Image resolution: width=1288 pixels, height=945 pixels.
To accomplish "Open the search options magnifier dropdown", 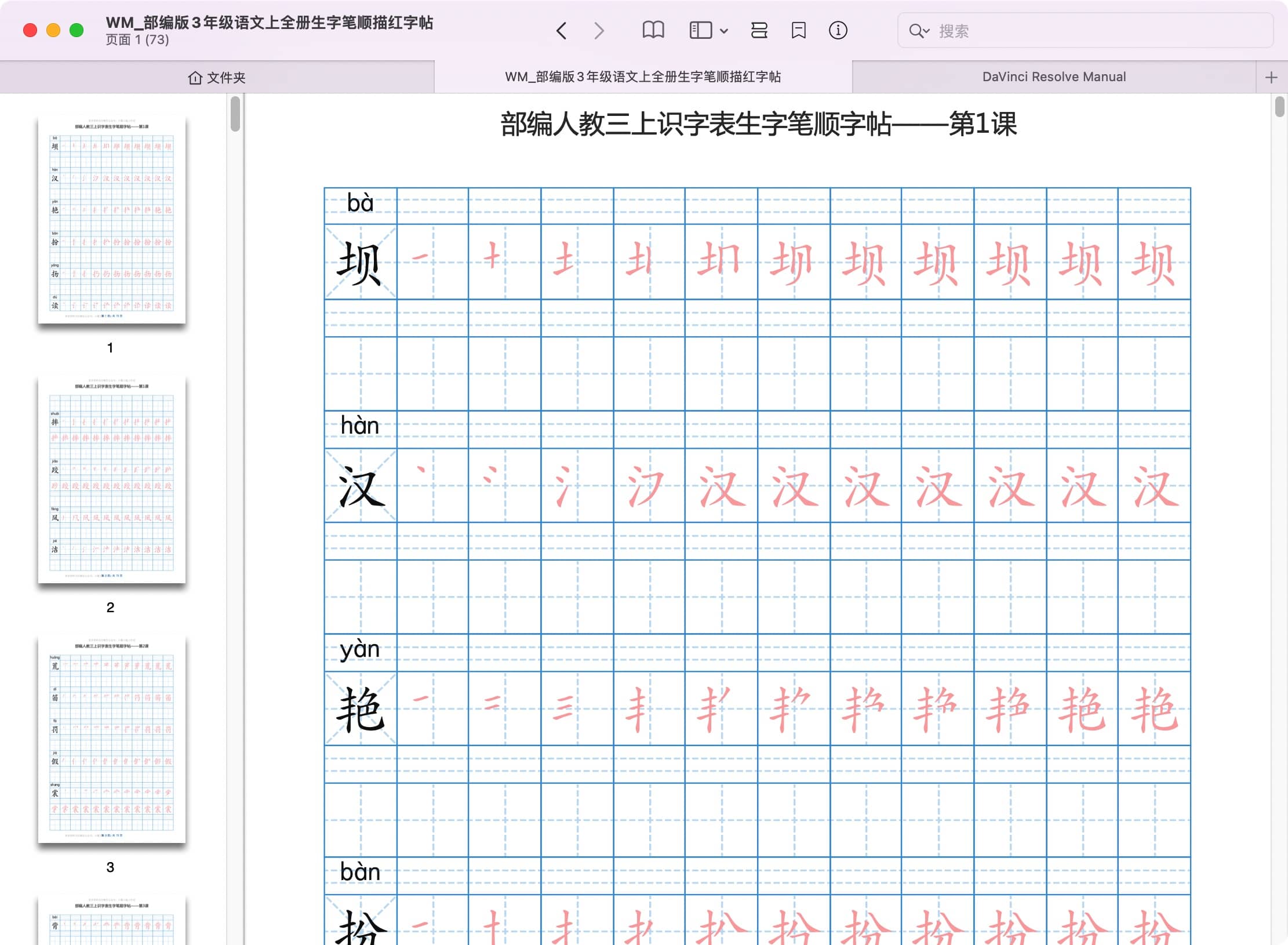I will 919,31.
